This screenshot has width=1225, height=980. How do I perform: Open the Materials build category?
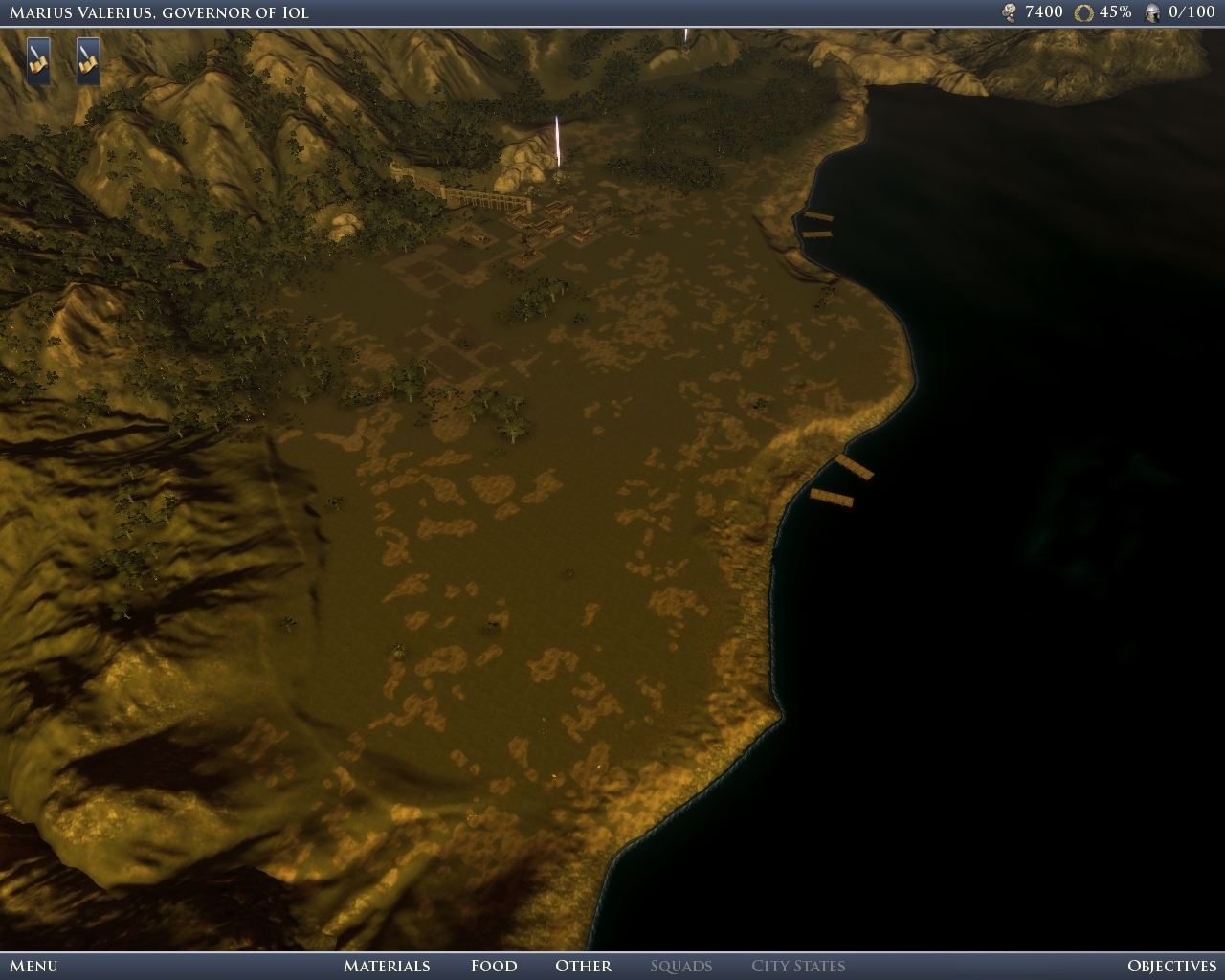[387, 966]
